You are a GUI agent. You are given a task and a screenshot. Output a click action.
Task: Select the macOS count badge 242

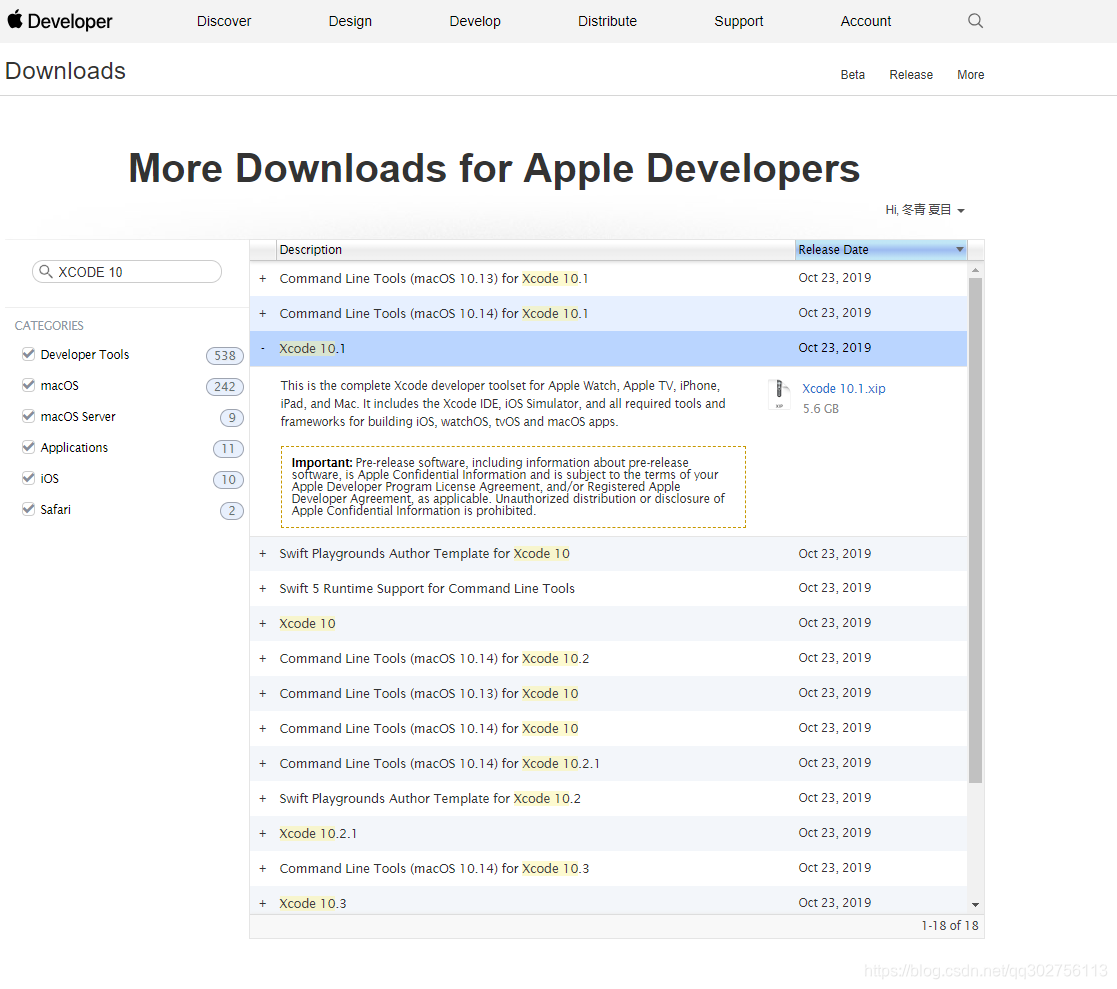(x=224, y=386)
